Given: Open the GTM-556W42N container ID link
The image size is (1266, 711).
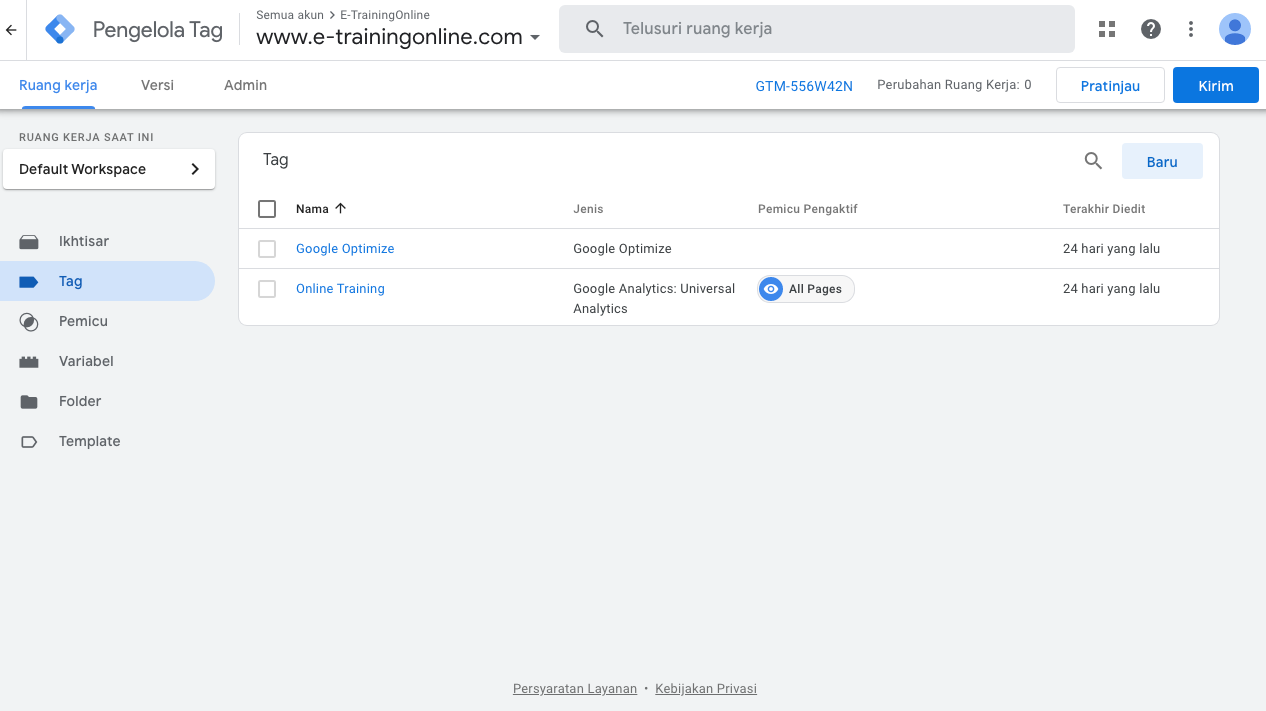Looking at the screenshot, I should click(804, 86).
